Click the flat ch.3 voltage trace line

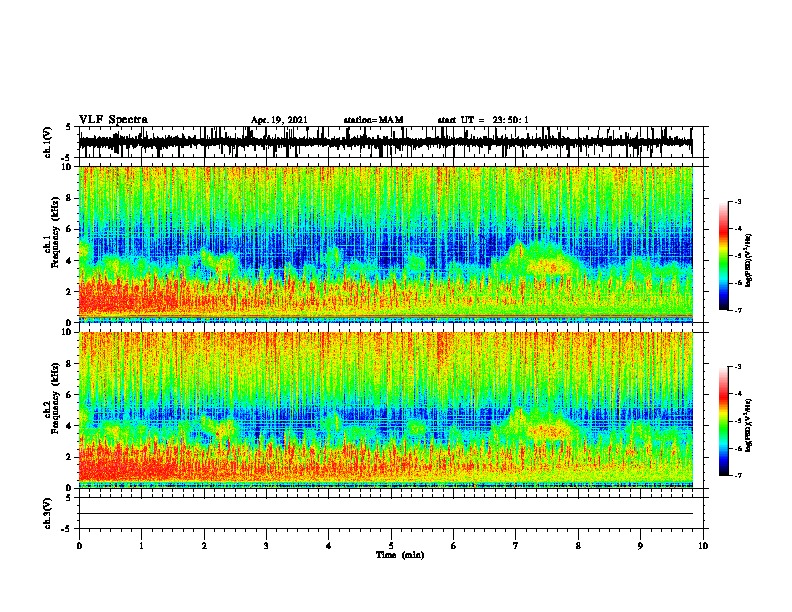click(x=385, y=514)
